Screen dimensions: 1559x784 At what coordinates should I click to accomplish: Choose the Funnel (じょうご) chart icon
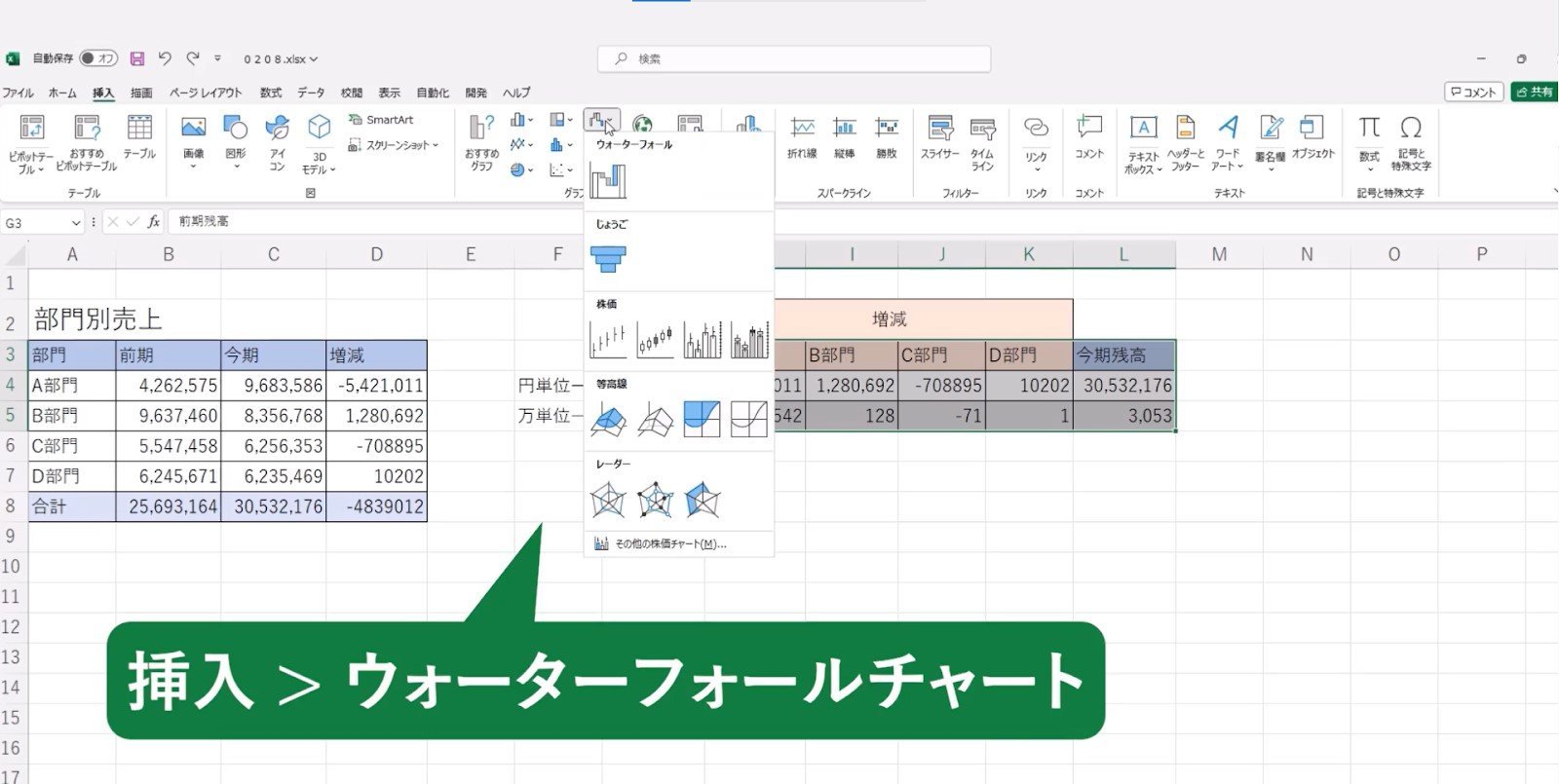(608, 258)
